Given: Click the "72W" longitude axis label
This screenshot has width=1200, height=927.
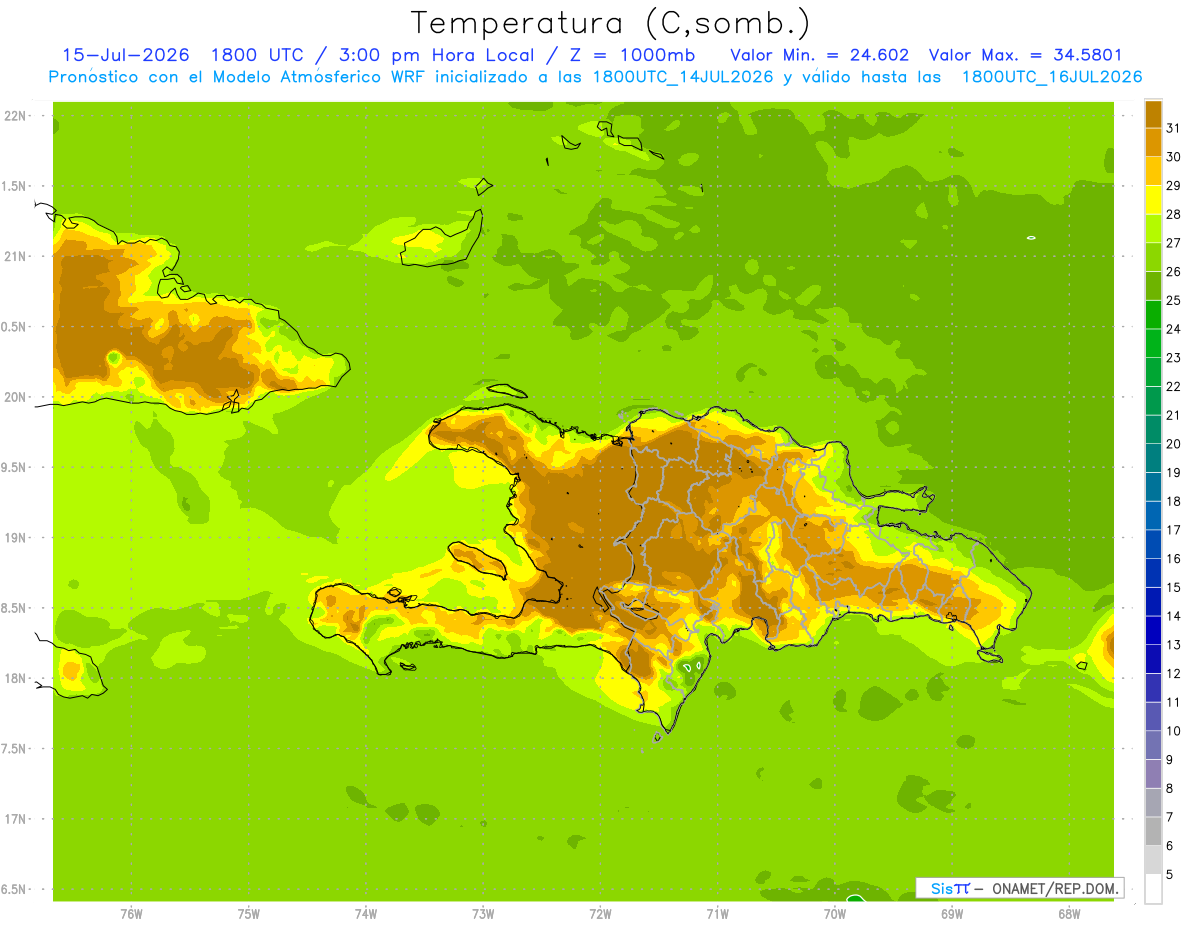Looking at the screenshot, I should (600, 915).
